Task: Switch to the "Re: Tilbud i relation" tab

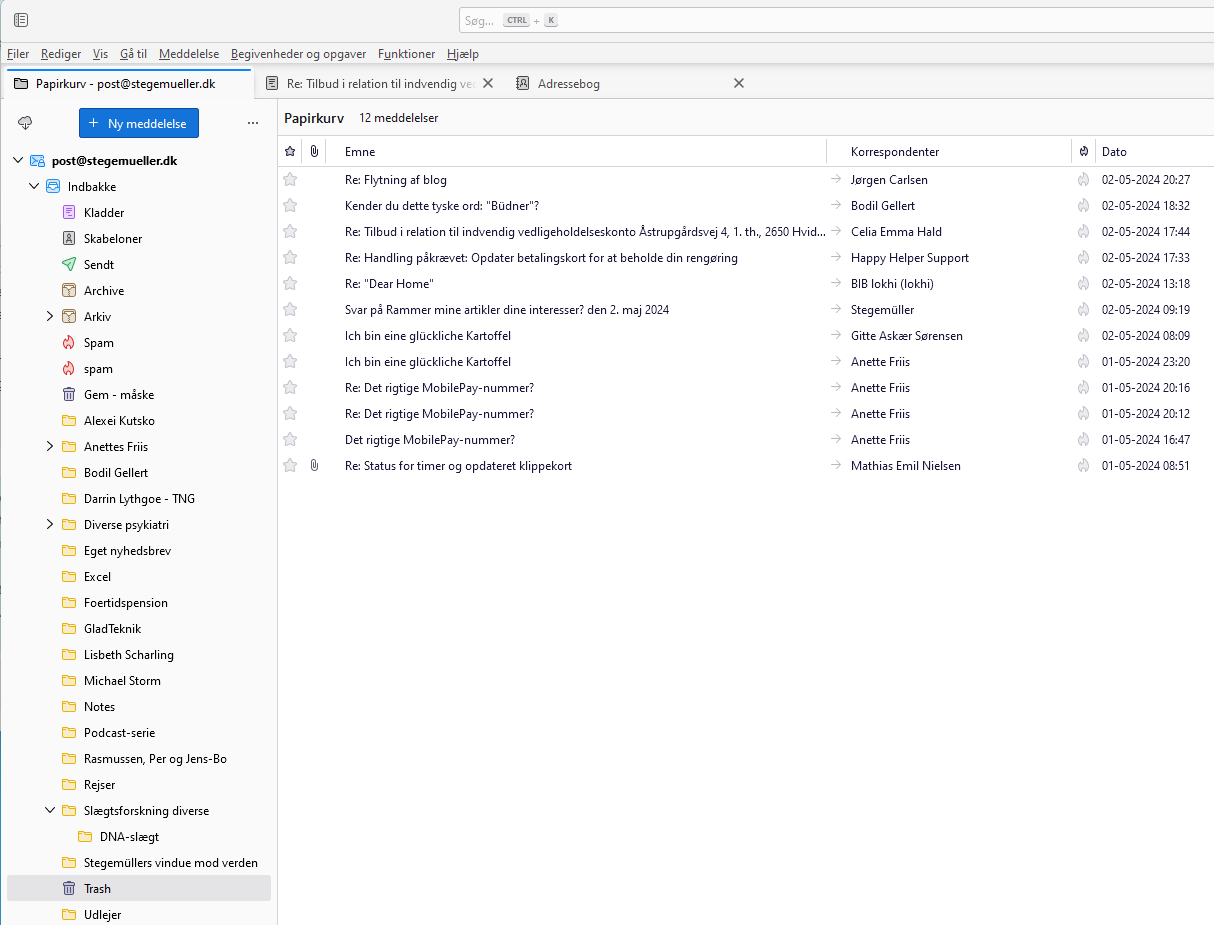Action: 380,84
